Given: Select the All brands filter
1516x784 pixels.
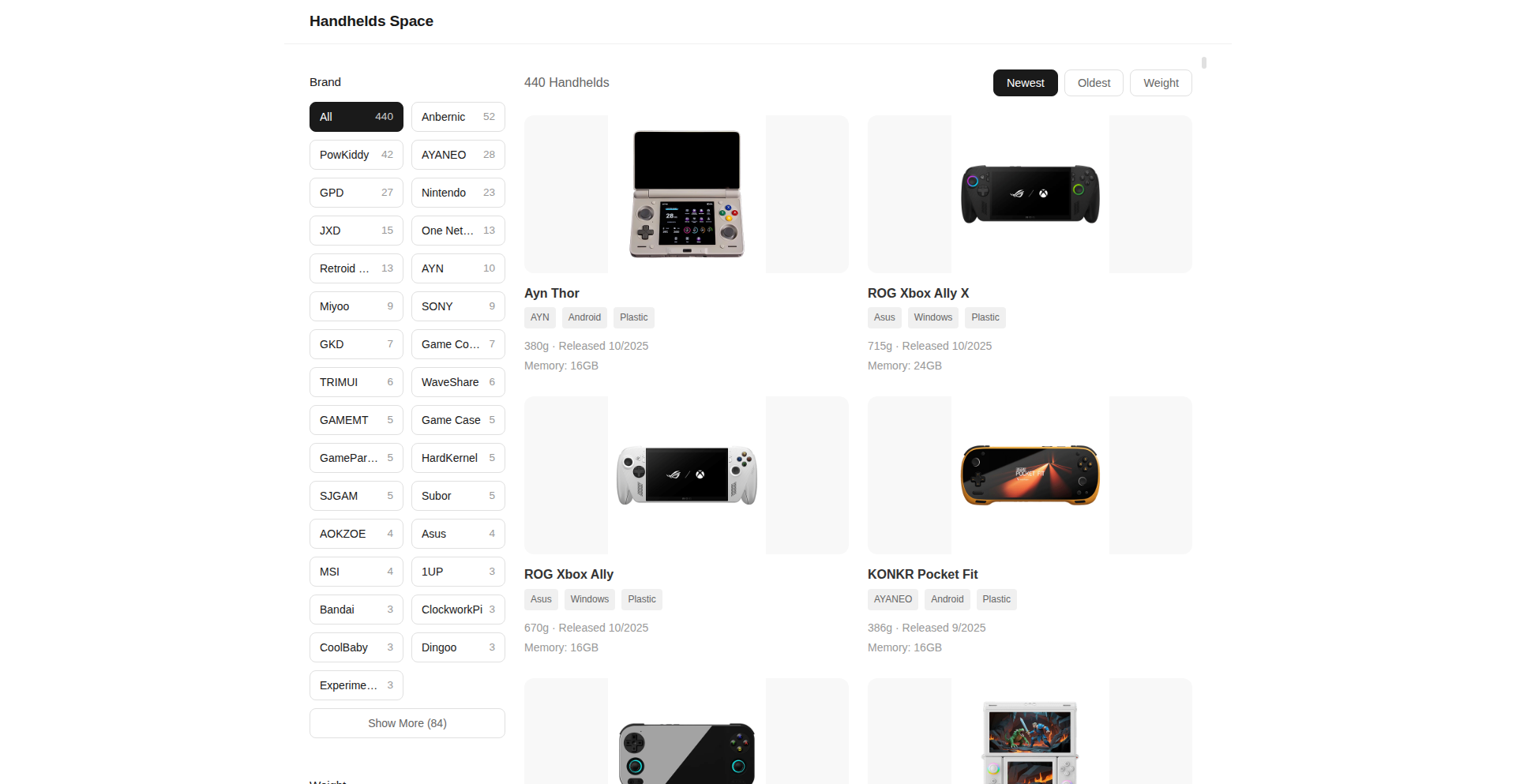Looking at the screenshot, I should [356, 117].
